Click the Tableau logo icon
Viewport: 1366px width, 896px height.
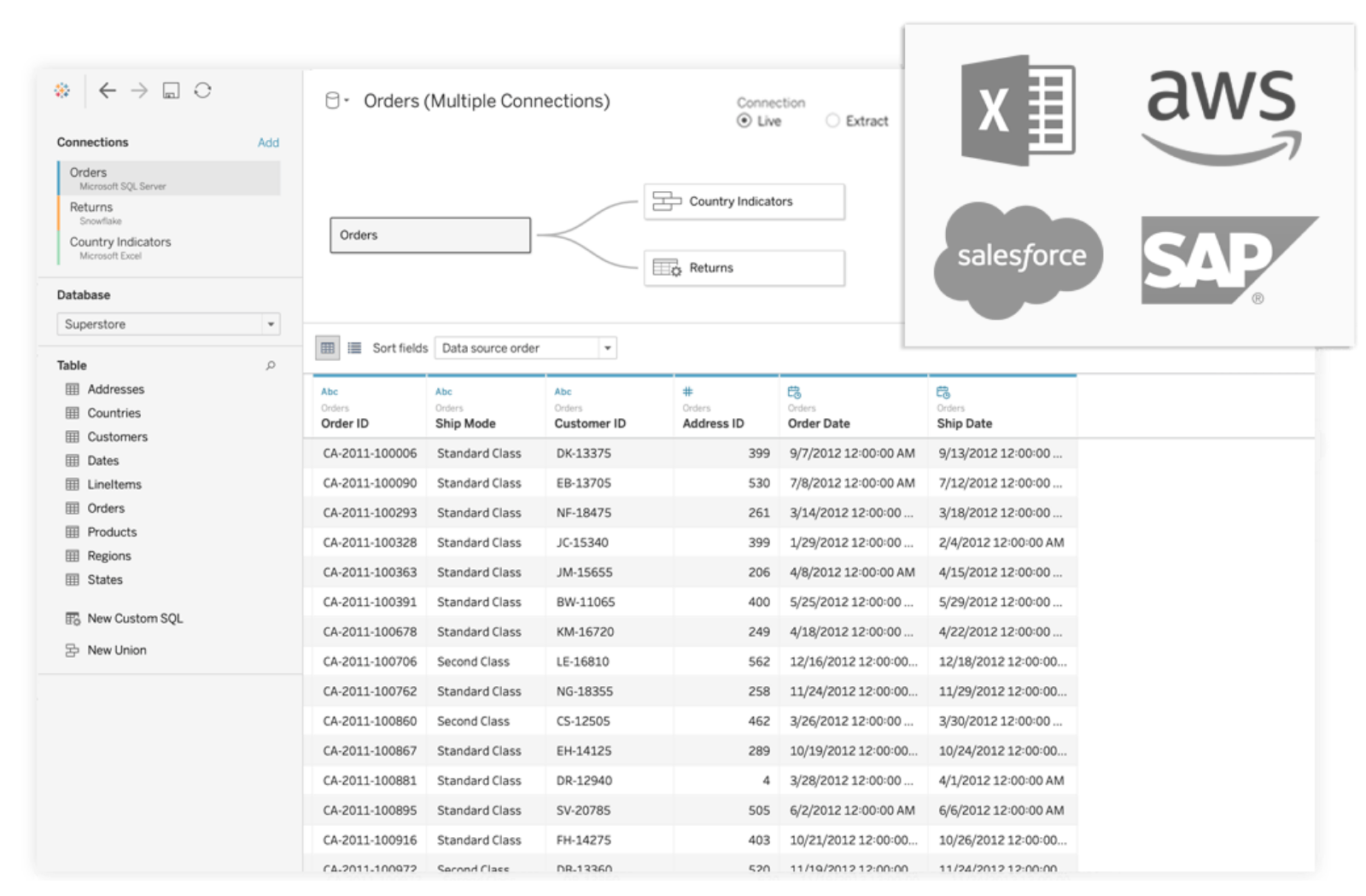click(x=61, y=90)
